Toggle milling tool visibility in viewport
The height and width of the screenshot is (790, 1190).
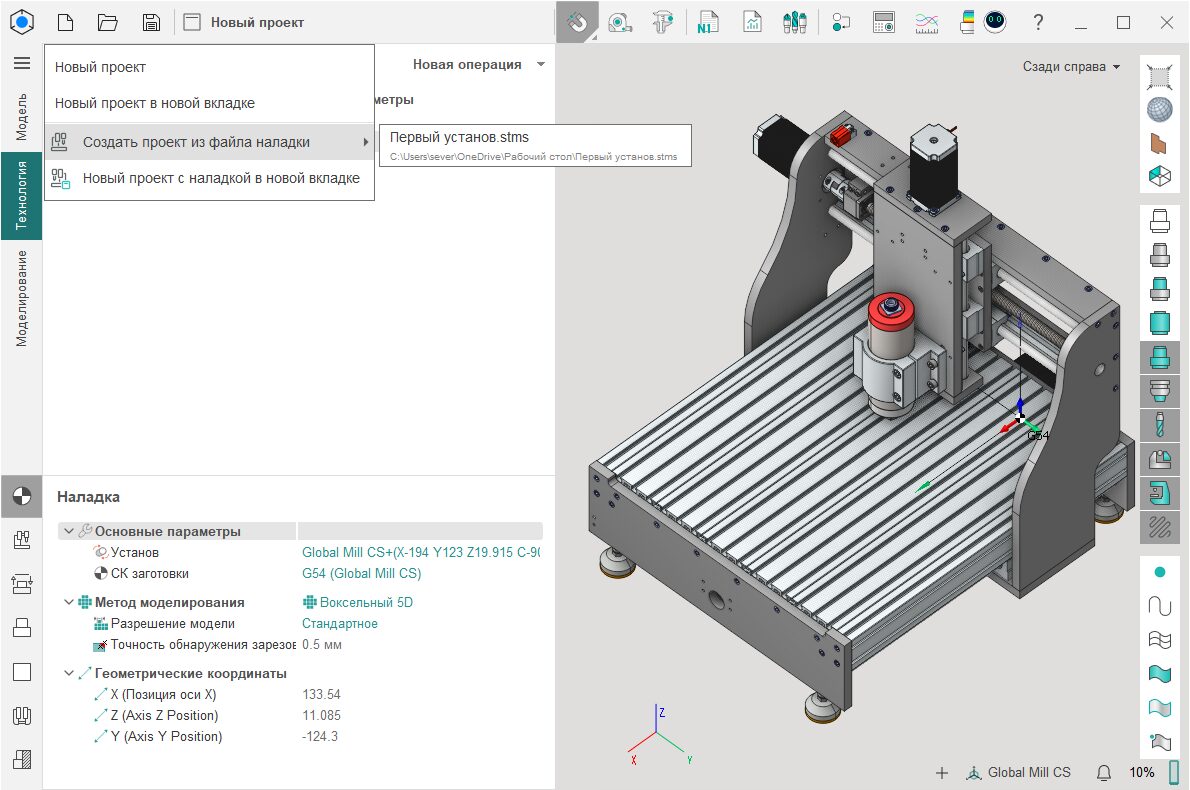1159,425
